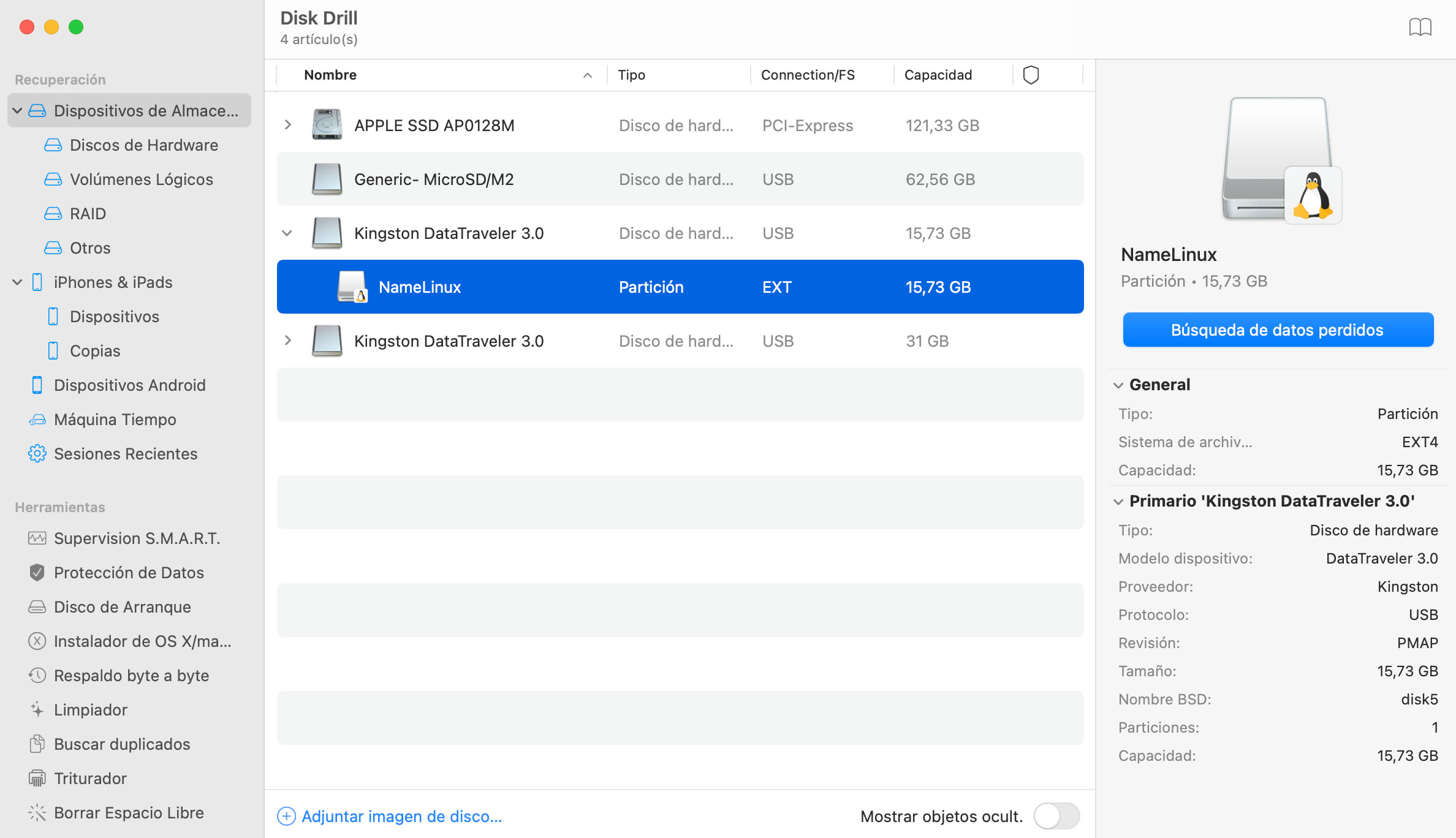The image size is (1456, 838).
Task: Select RAID in the sidebar
Action: (x=88, y=213)
